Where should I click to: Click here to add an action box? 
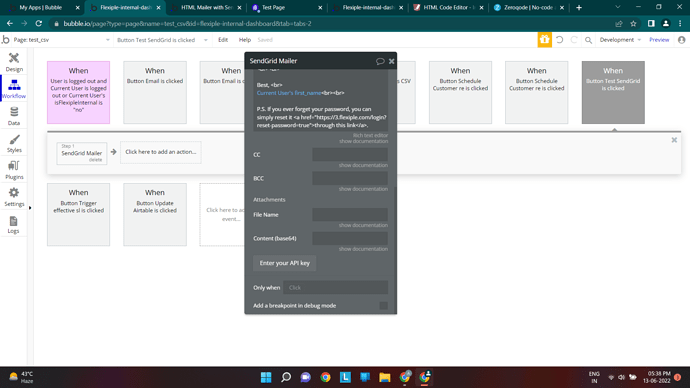pos(161,152)
